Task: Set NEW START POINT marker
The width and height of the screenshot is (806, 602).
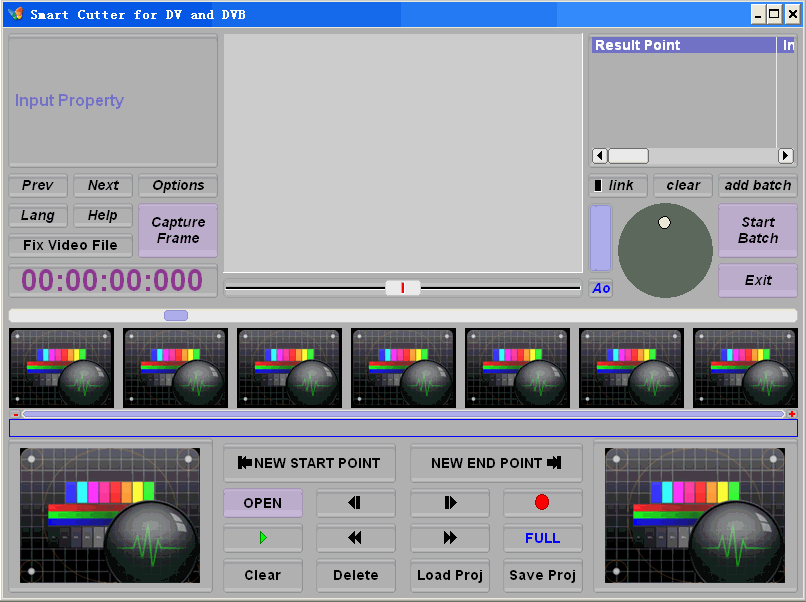Action: click(309, 463)
